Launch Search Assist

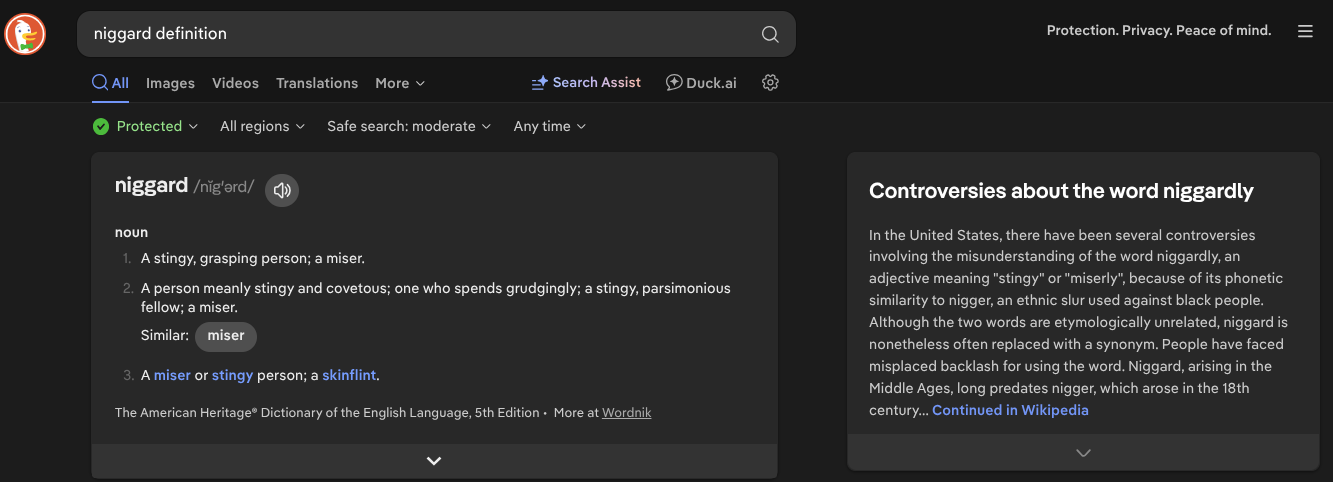(x=586, y=83)
